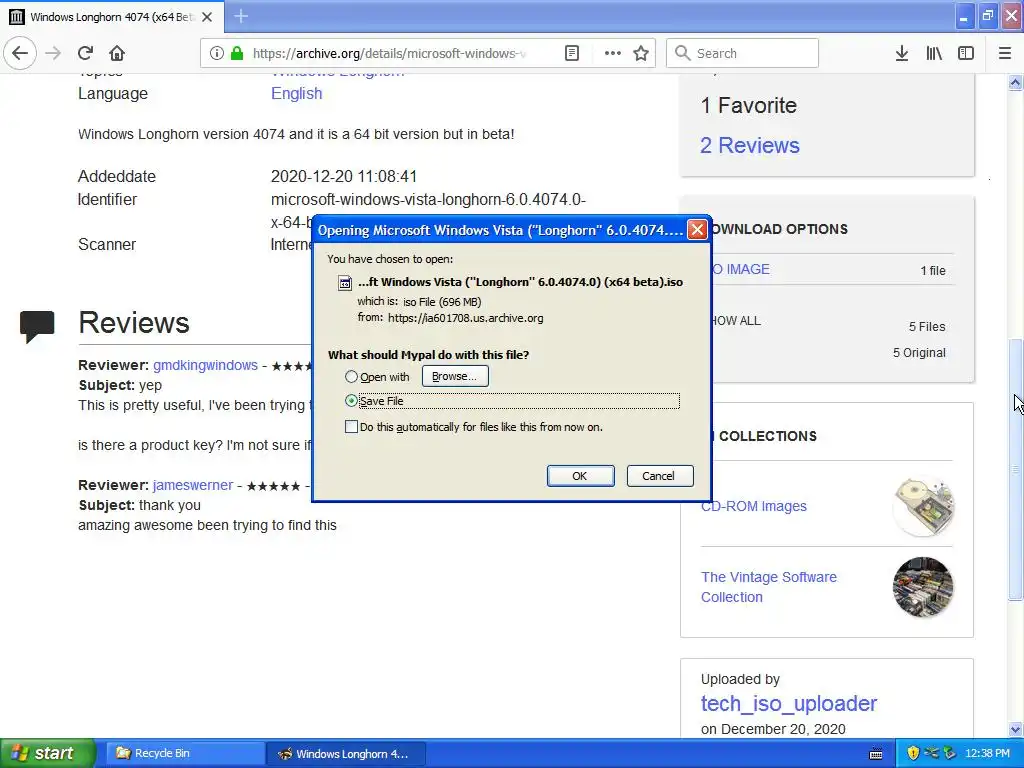
Task: Check 'Do this automatically' checkbox
Action: [351, 427]
